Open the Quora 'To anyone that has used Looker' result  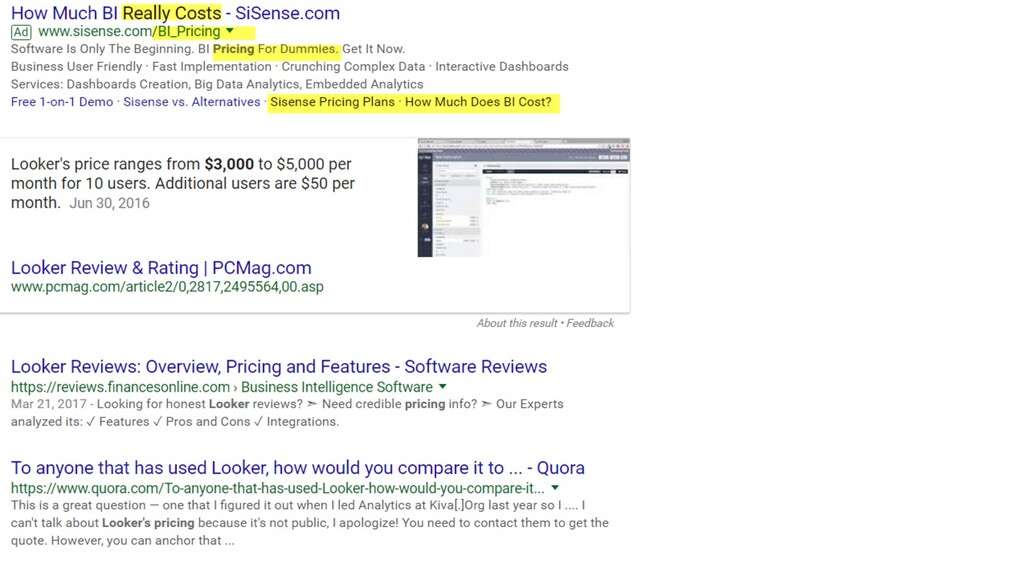click(298, 468)
